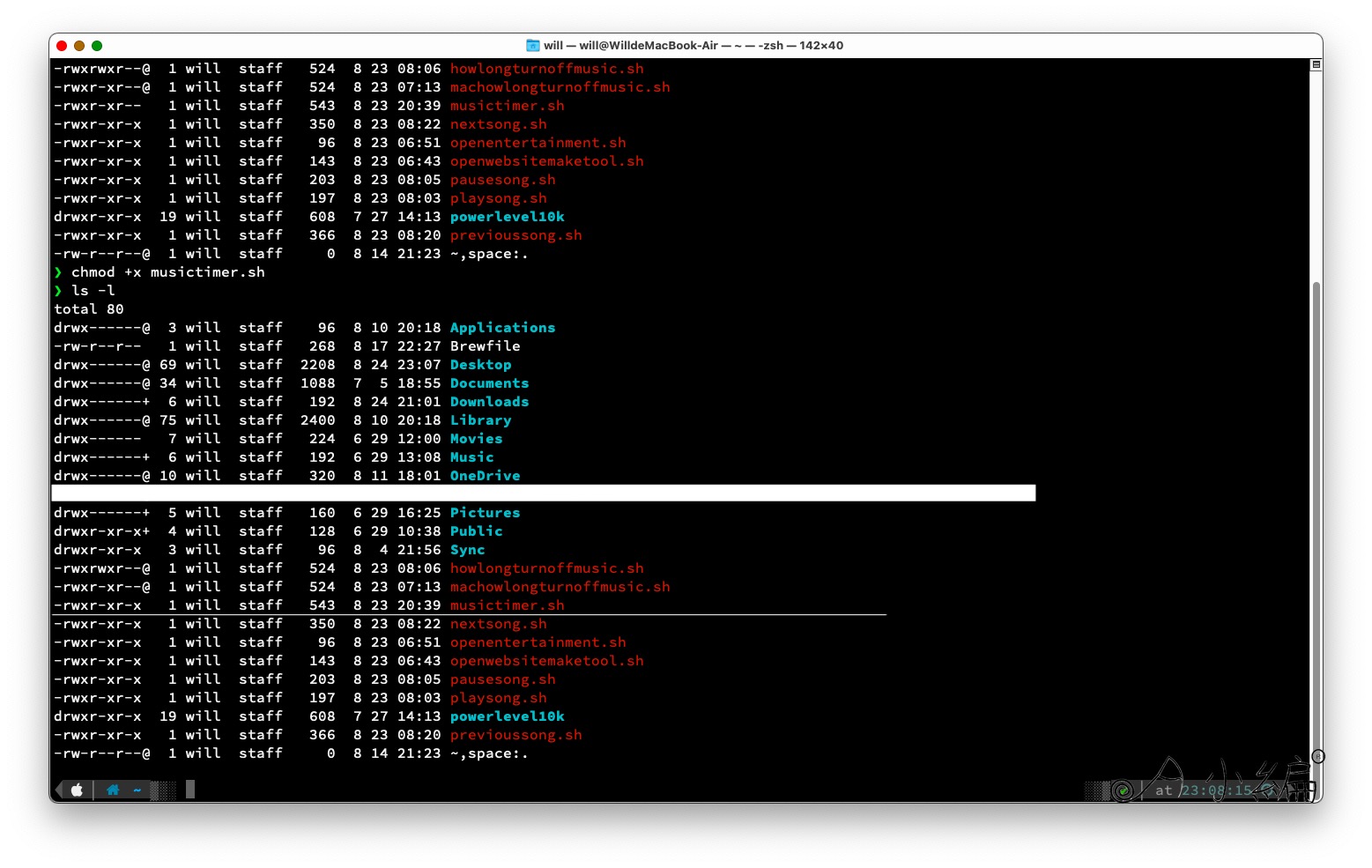Click the window title text
Screen dimensions: 1372x868
[693, 46]
